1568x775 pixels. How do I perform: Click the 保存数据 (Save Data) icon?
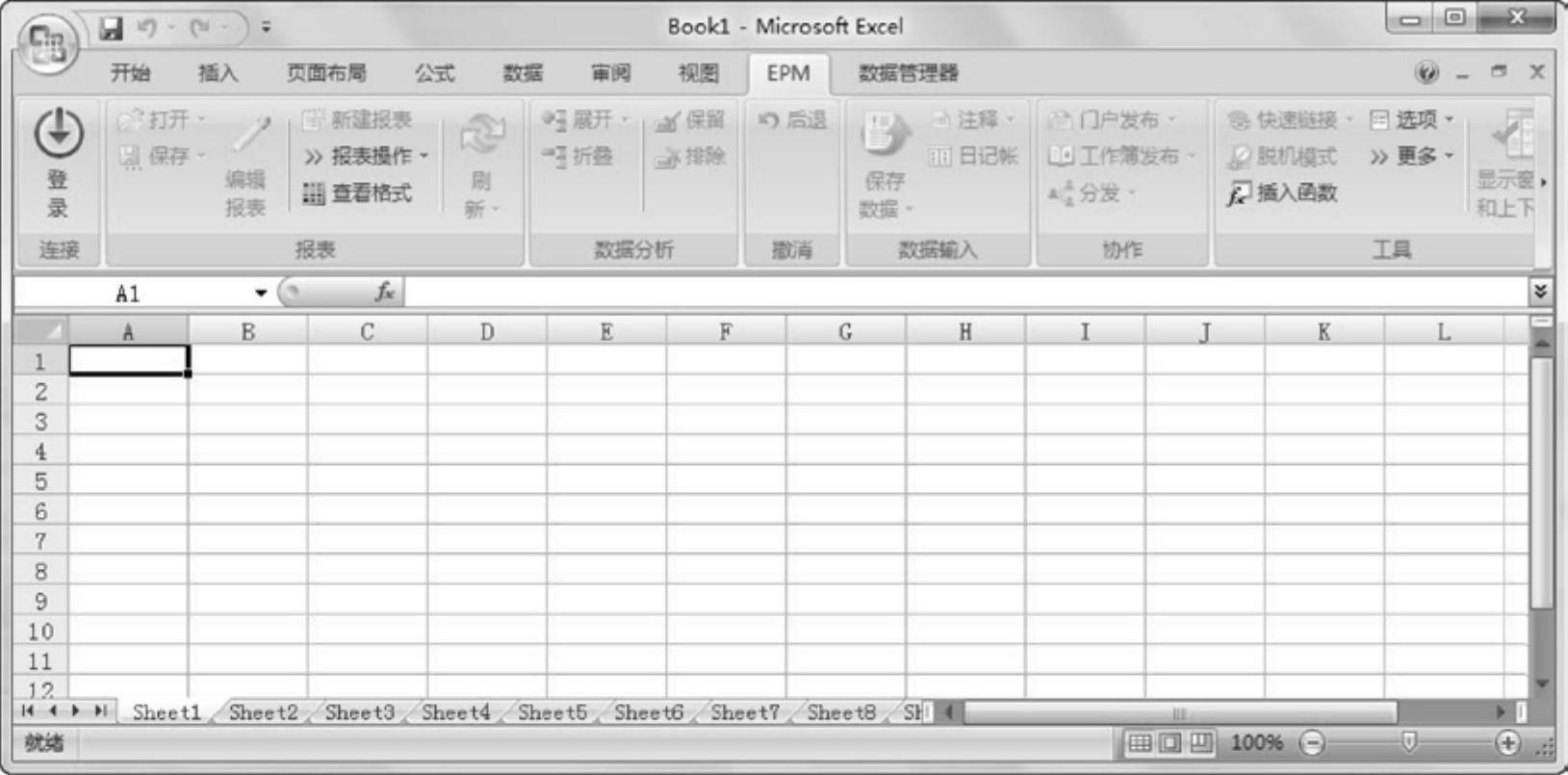tap(885, 134)
